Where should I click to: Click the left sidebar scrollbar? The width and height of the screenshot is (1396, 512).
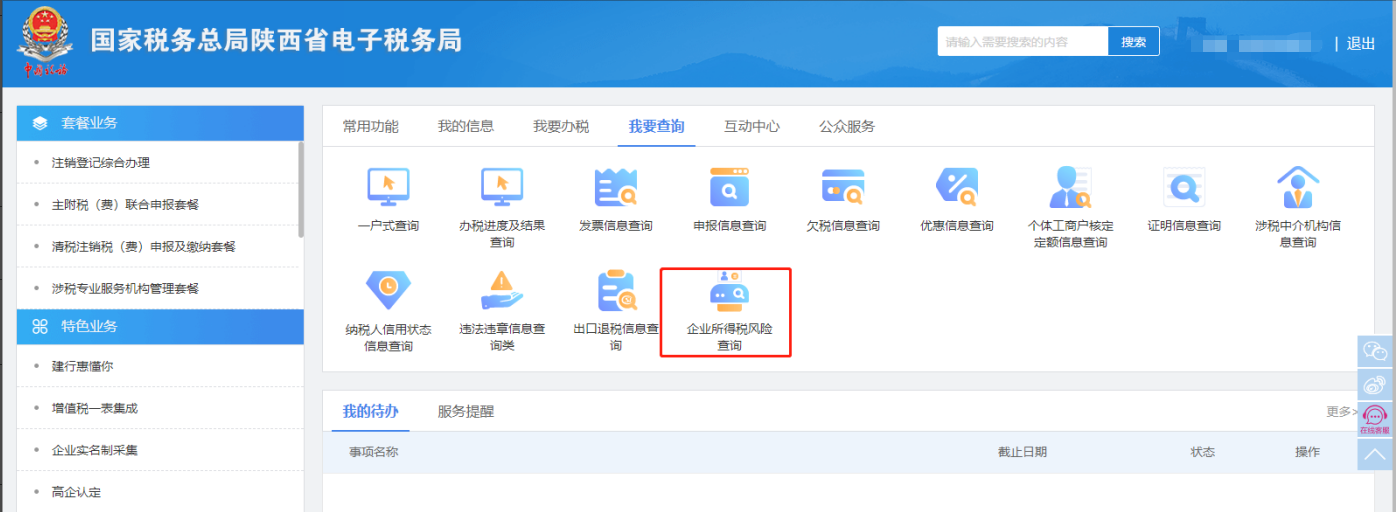click(x=301, y=188)
